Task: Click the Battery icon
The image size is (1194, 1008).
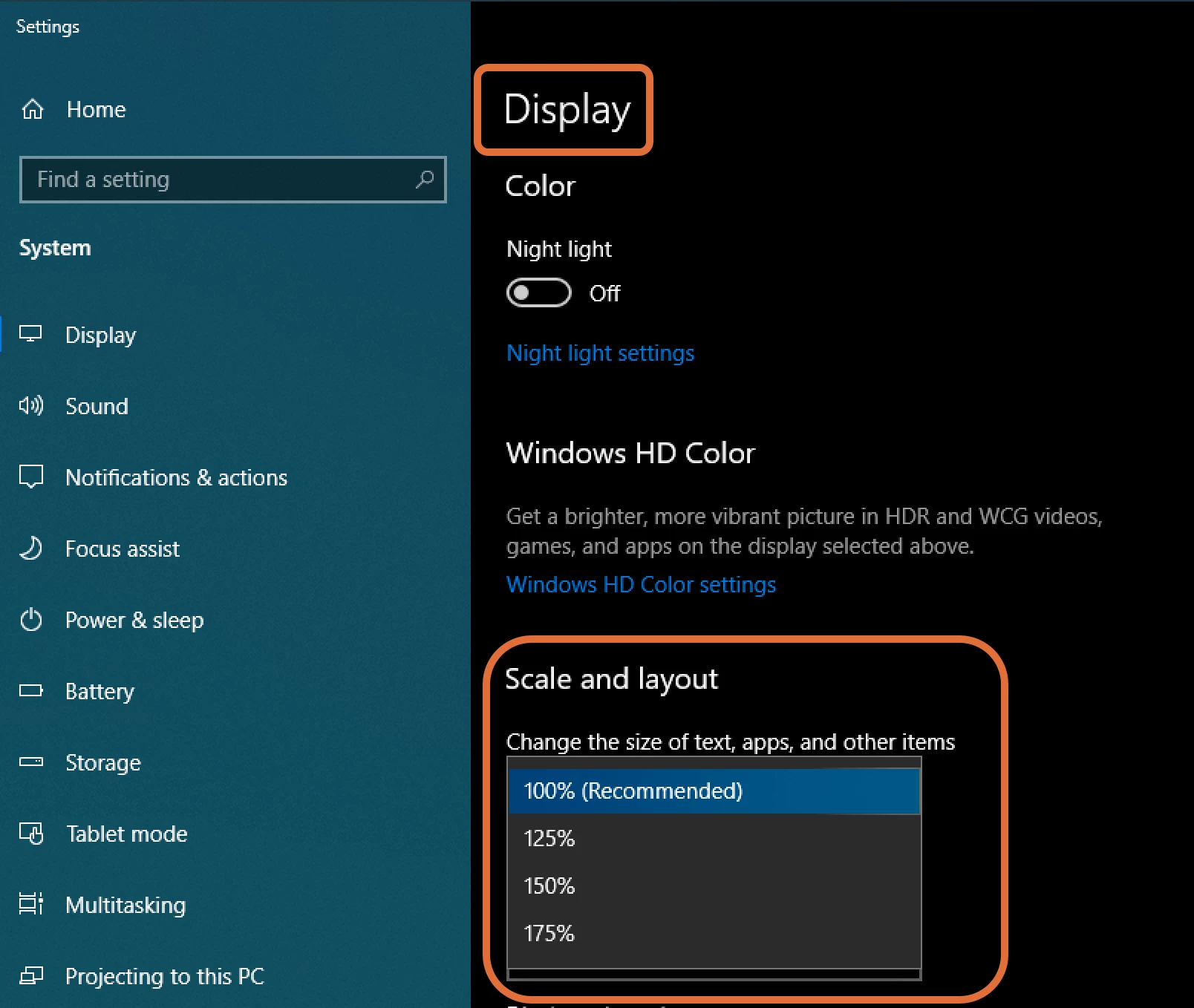Action: click(31, 691)
